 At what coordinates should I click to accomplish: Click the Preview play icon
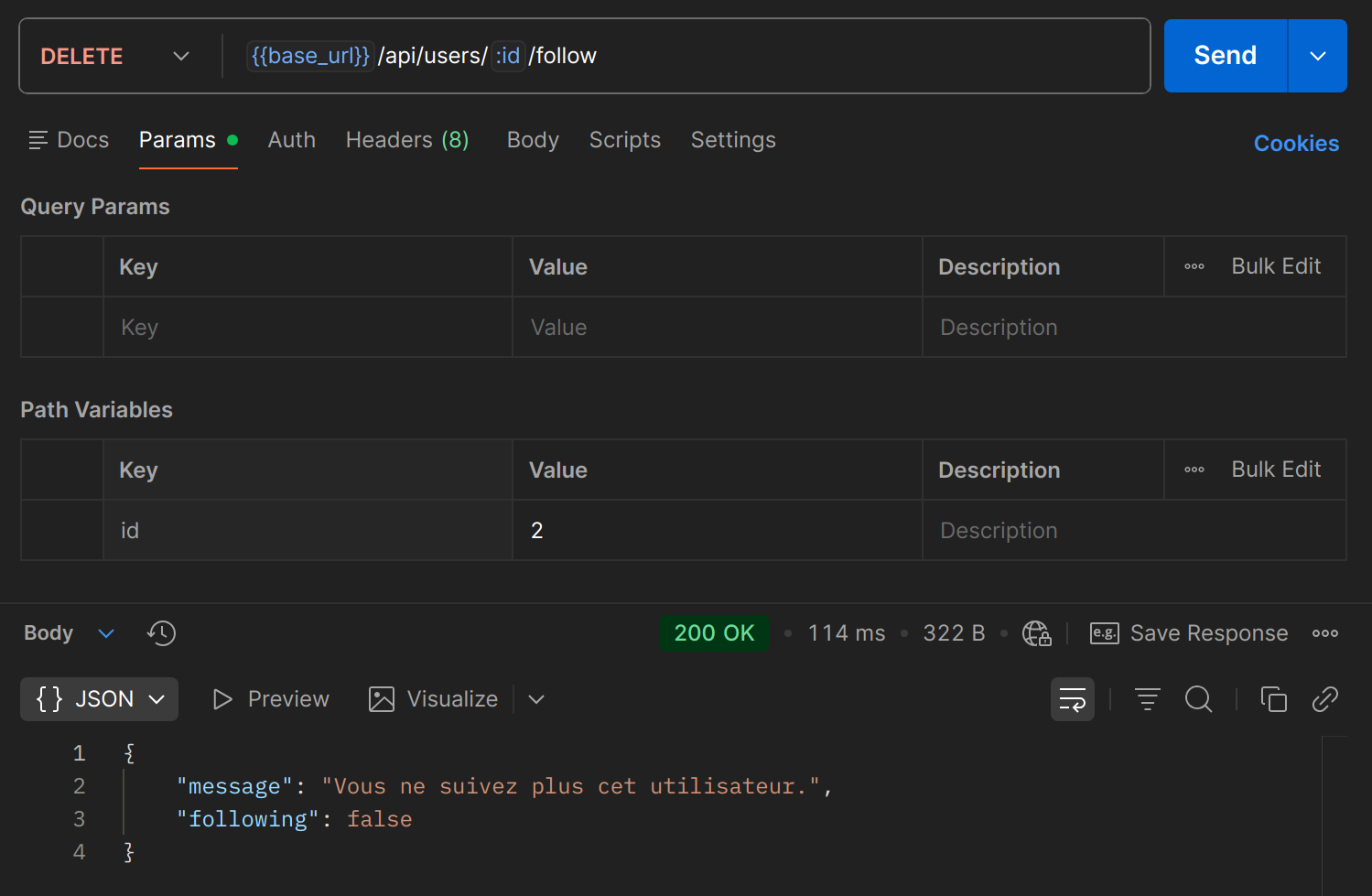[222, 699]
